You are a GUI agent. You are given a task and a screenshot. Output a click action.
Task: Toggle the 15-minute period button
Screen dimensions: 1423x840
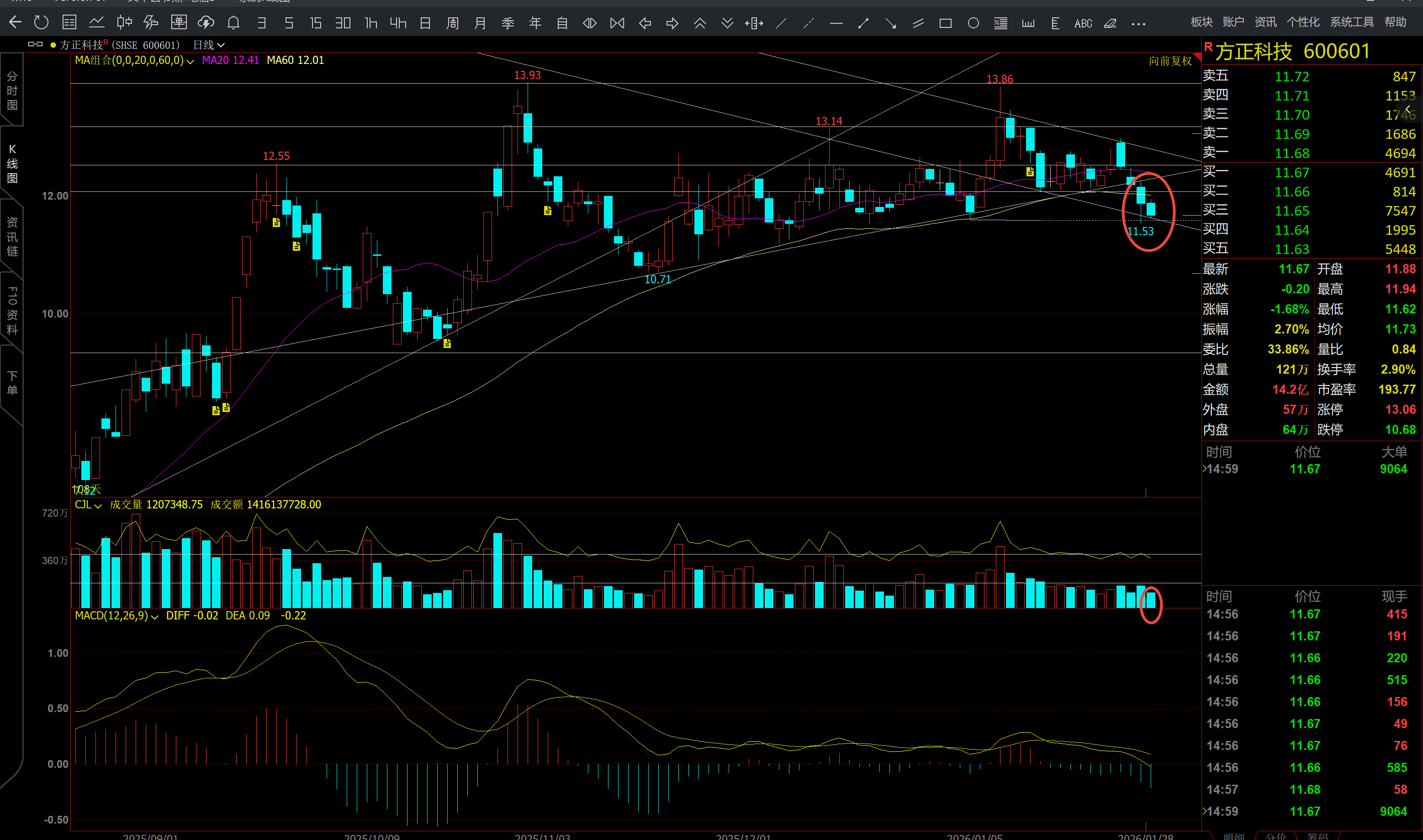coord(316,23)
